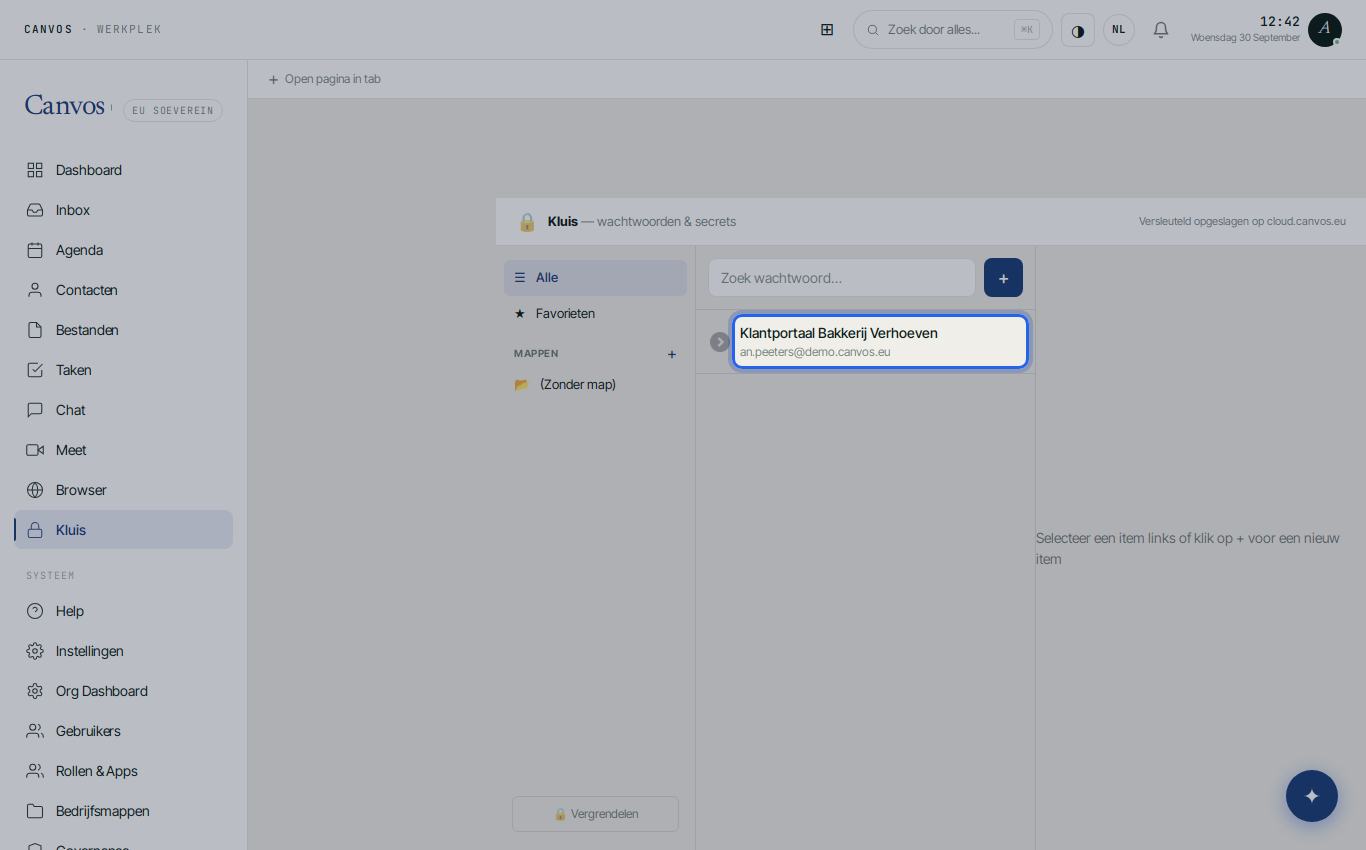Click the Org Dashboard gear icon
The height and width of the screenshot is (850, 1366).
click(x=35, y=691)
